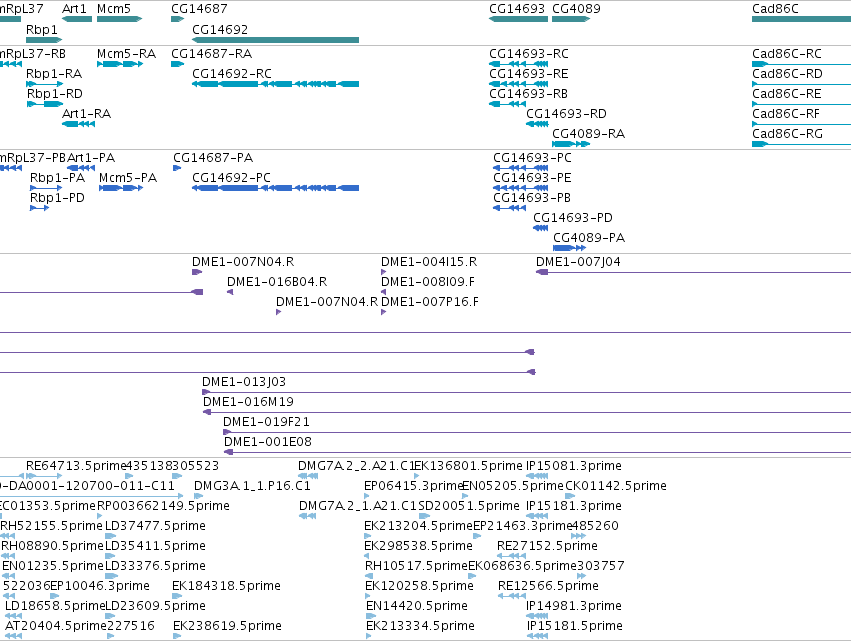The width and height of the screenshot is (851, 641).
Task: Select the Rbp1-RD transcript label
Action: pos(55,94)
